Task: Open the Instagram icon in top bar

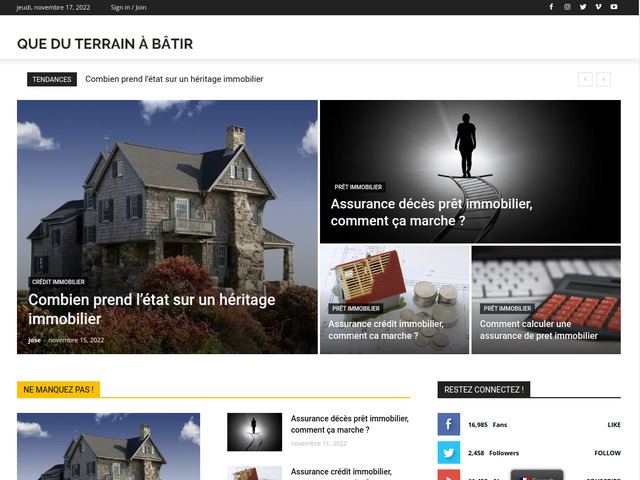Action: click(x=567, y=7)
